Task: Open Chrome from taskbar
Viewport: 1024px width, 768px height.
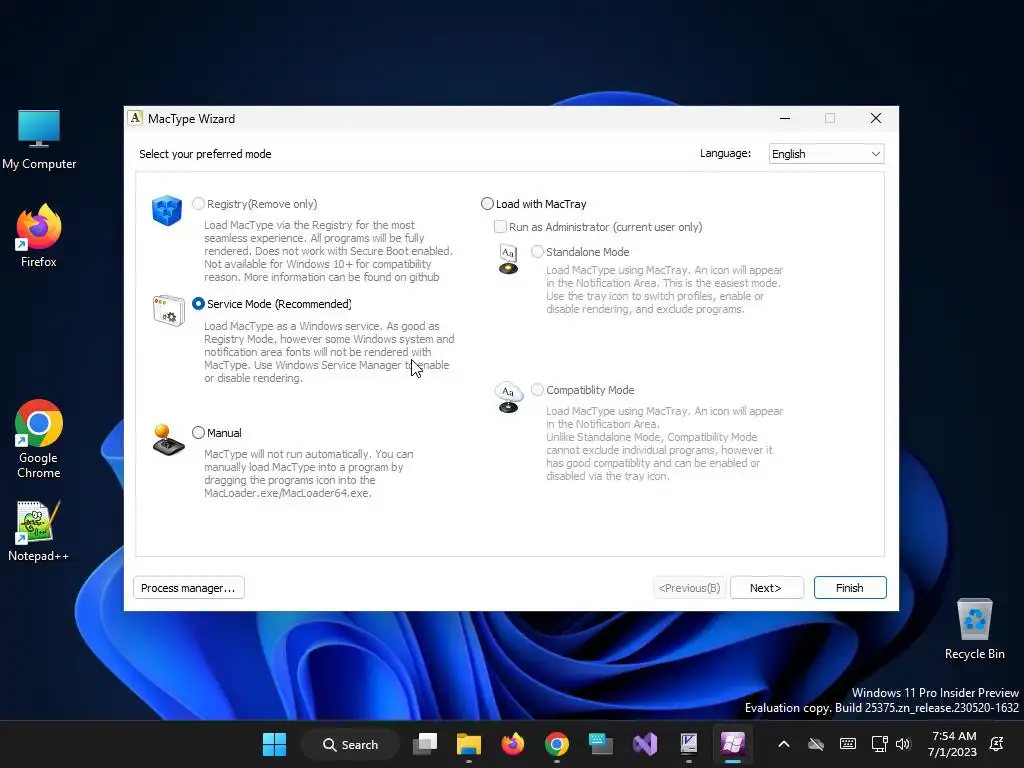Action: (x=556, y=744)
